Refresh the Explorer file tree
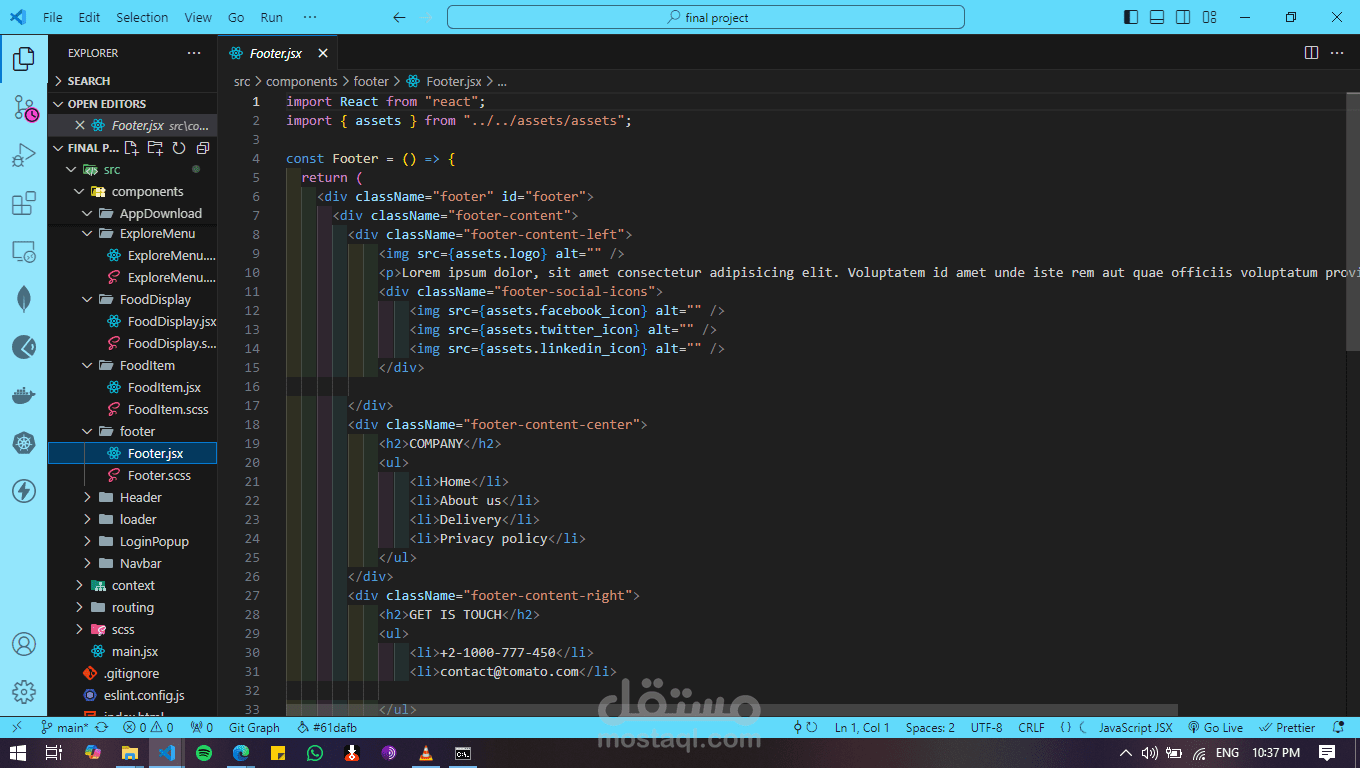The height and width of the screenshot is (768, 1360). pyautogui.click(x=179, y=148)
